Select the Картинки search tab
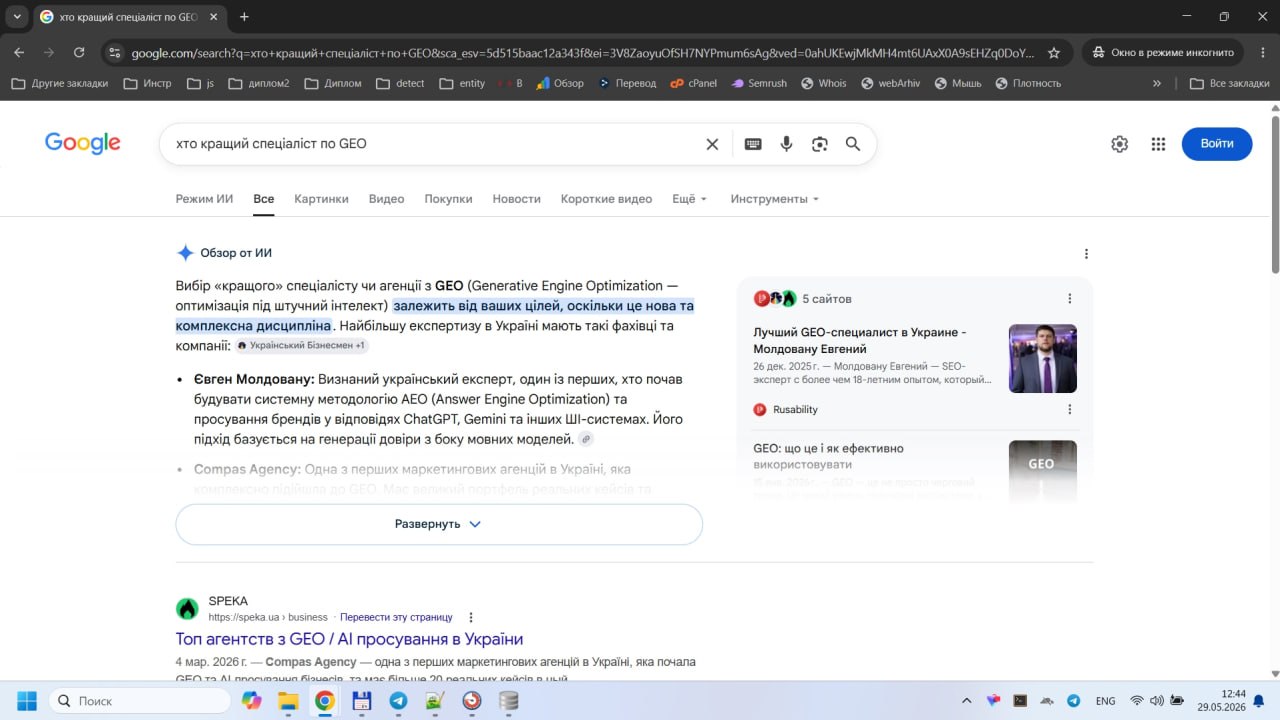Image resolution: width=1280 pixels, height=720 pixels. pyautogui.click(x=321, y=199)
